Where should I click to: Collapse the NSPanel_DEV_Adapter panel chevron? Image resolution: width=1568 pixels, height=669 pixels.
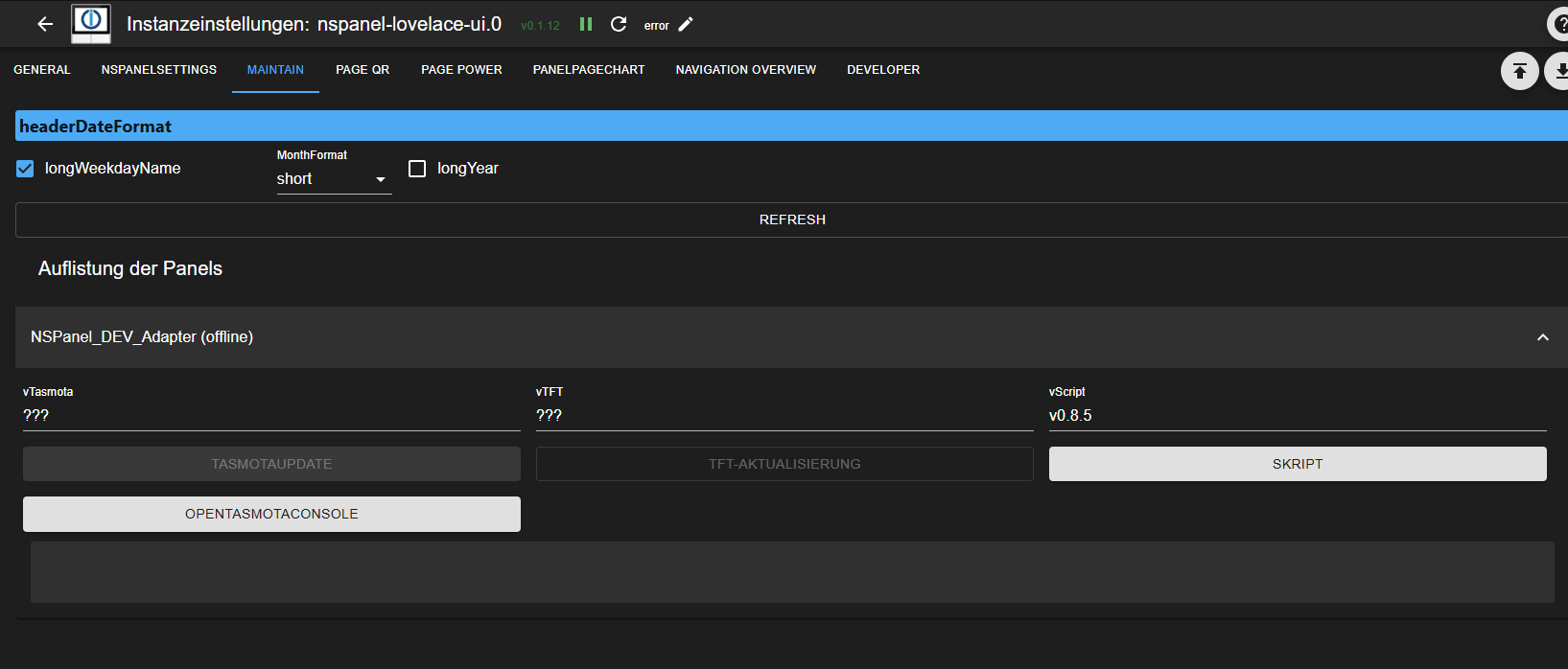pyautogui.click(x=1543, y=337)
